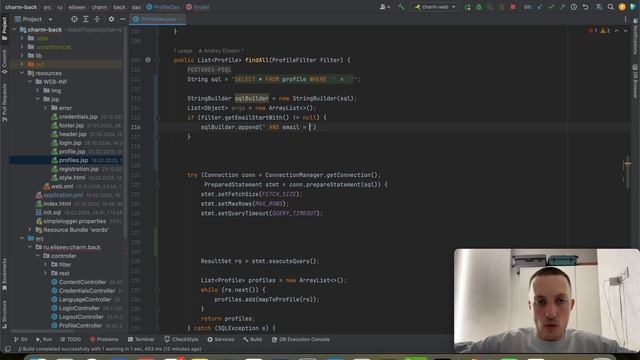The height and width of the screenshot is (360, 640).
Task: Open web.xml in Project tree
Action: pyautogui.click(x=62, y=186)
